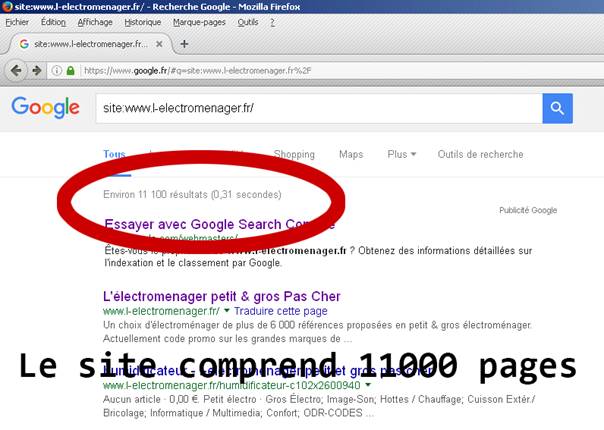
Task: Switch to the Shopping results tab
Action: pos(294,155)
